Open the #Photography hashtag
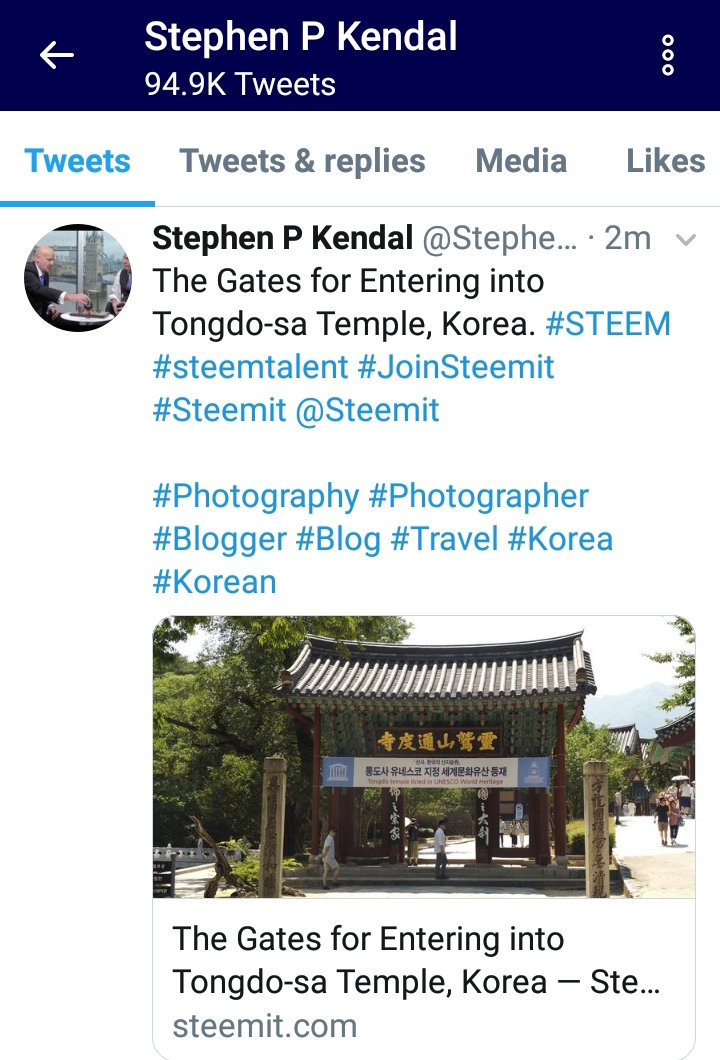The height and width of the screenshot is (1060, 720). click(x=256, y=496)
